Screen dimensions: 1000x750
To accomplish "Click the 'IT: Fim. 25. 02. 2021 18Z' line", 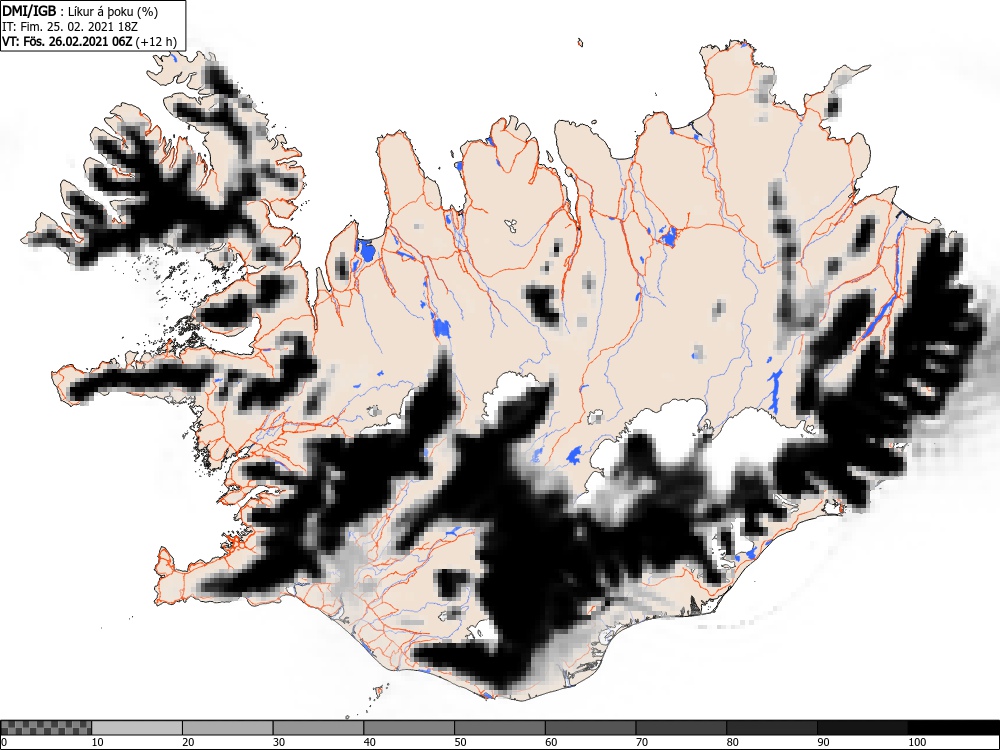I will pos(70,27).
